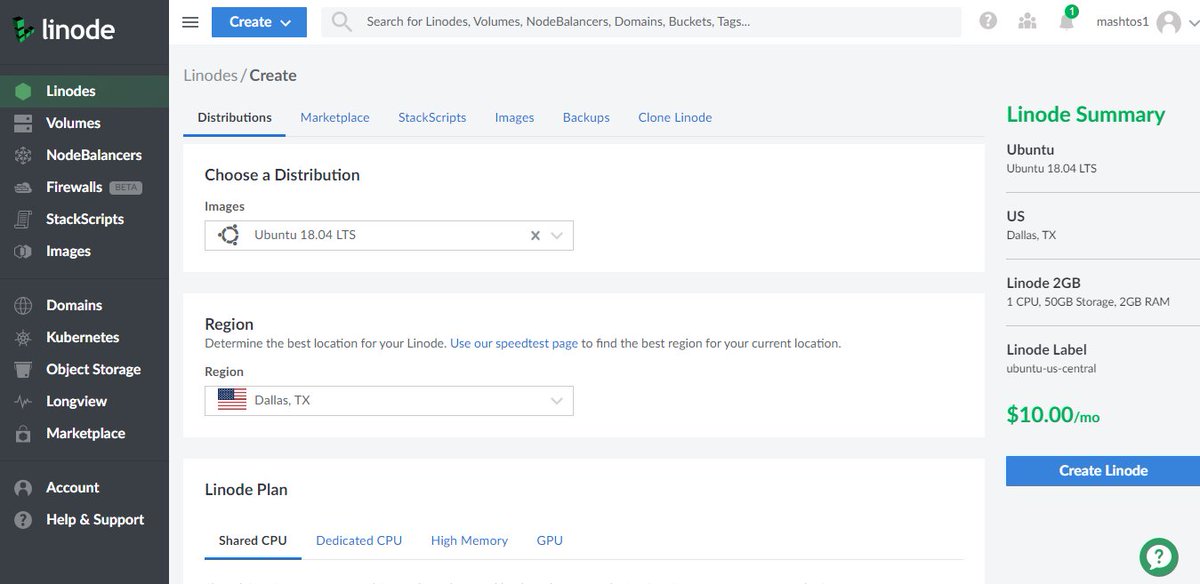Switch to the Clone Linode tab
The width and height of the screenshot is (1200, 584).
click(x=675, y=117)
